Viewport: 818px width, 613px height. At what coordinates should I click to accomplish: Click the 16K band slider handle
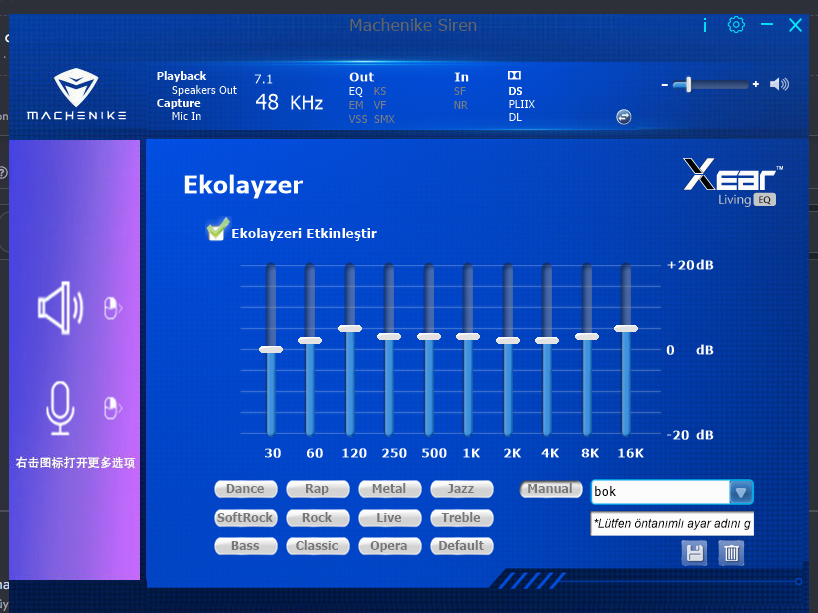[626, 328]
